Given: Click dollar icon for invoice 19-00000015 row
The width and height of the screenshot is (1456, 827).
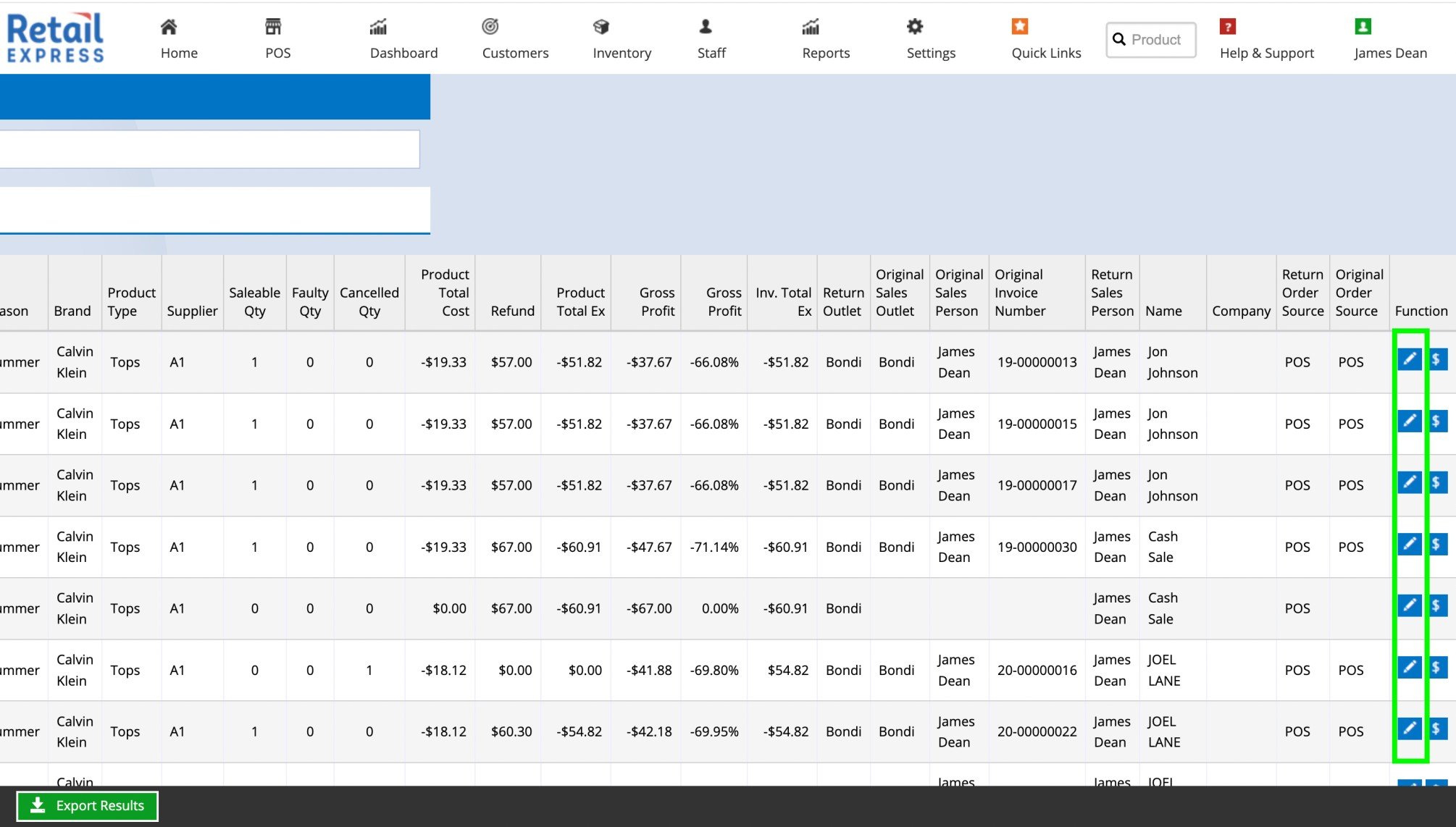Looking at the screenshot, I should click(x=1436, y=421).
